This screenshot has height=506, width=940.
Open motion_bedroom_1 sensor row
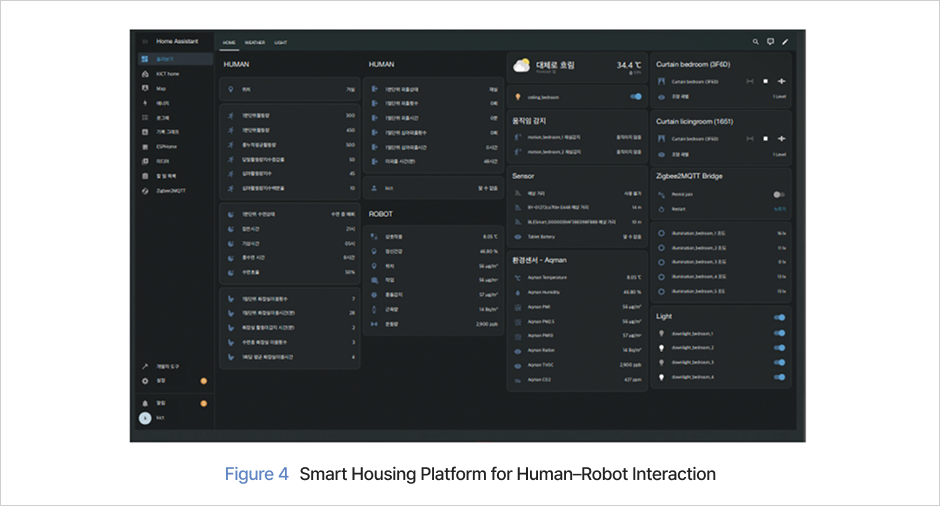[577, 137]
